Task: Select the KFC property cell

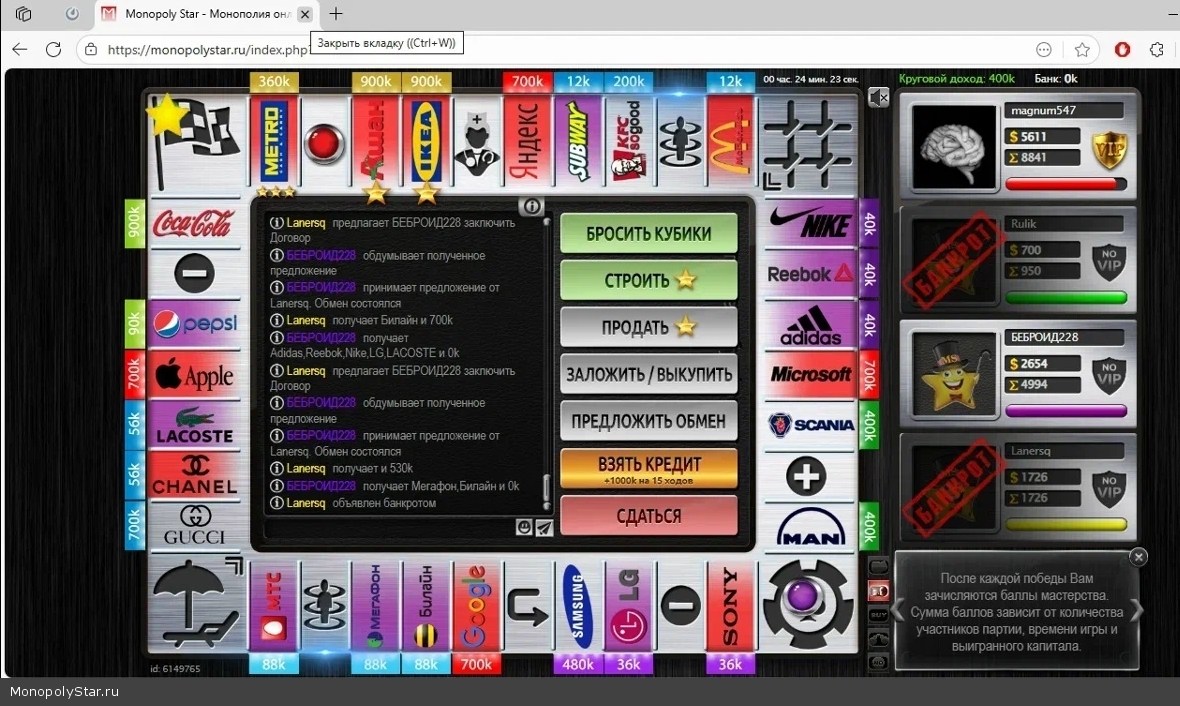Action: pos(628,140)
